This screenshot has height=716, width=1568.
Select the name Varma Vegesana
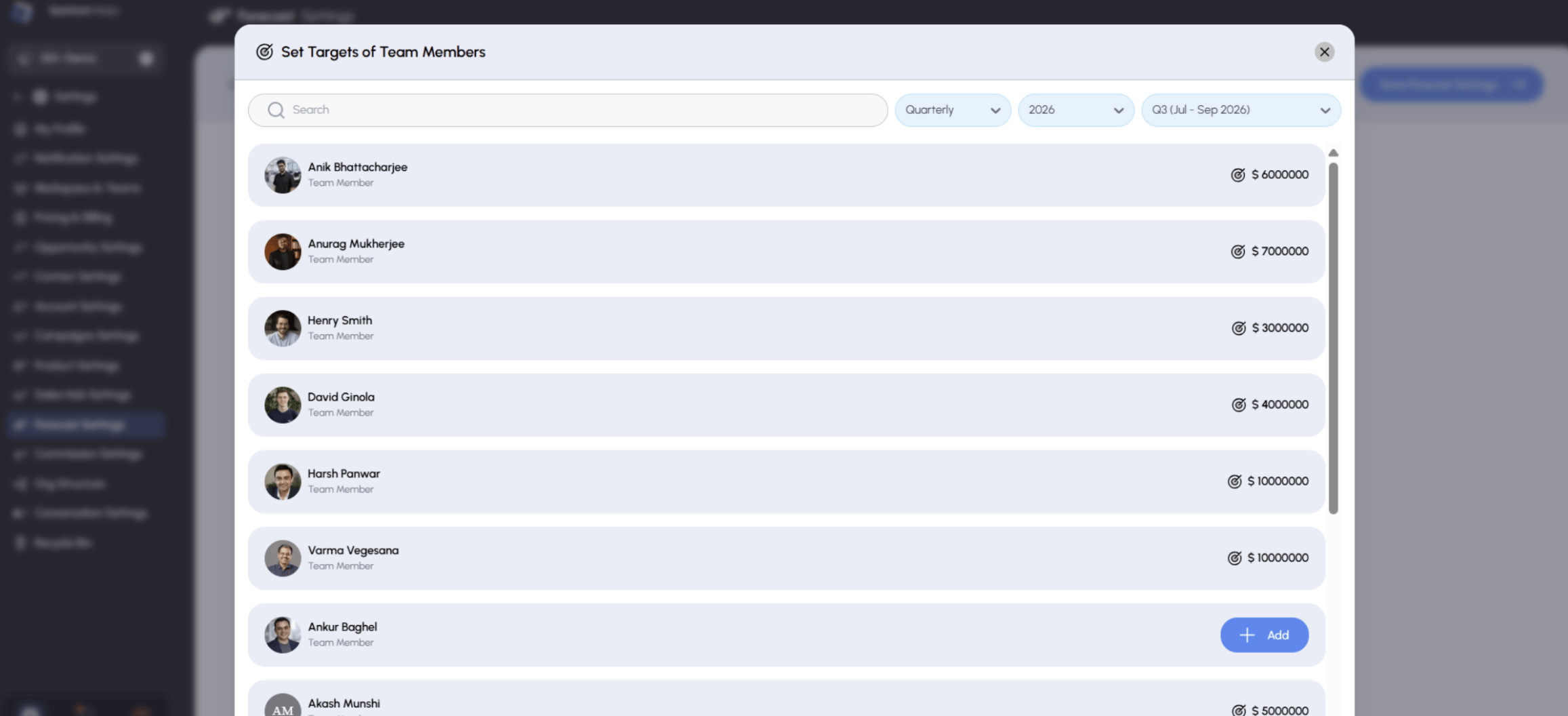pos(353,551)
